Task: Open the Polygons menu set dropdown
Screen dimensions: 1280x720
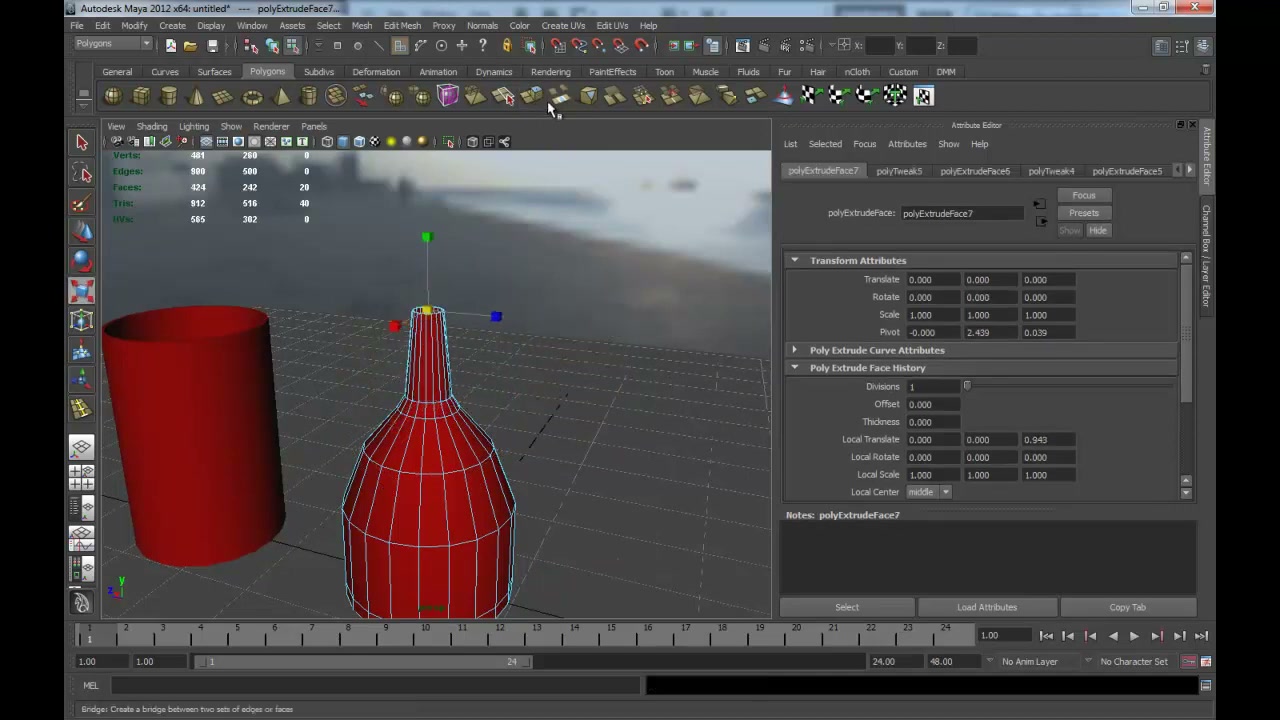Action: [x=113, y=44]
